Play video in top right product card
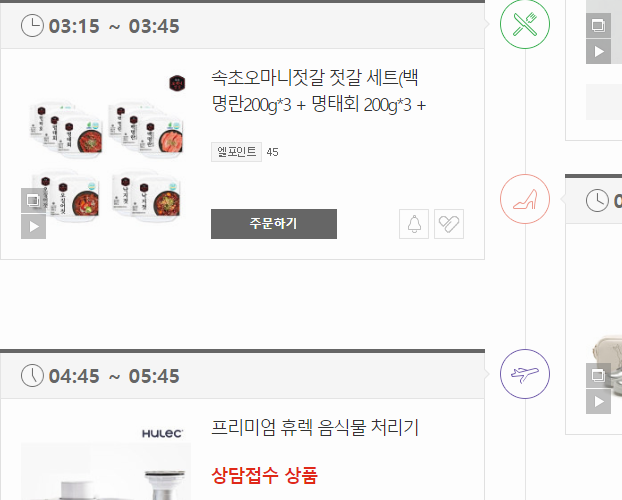This screenshot has height=500, width=622. coord(598,52)
